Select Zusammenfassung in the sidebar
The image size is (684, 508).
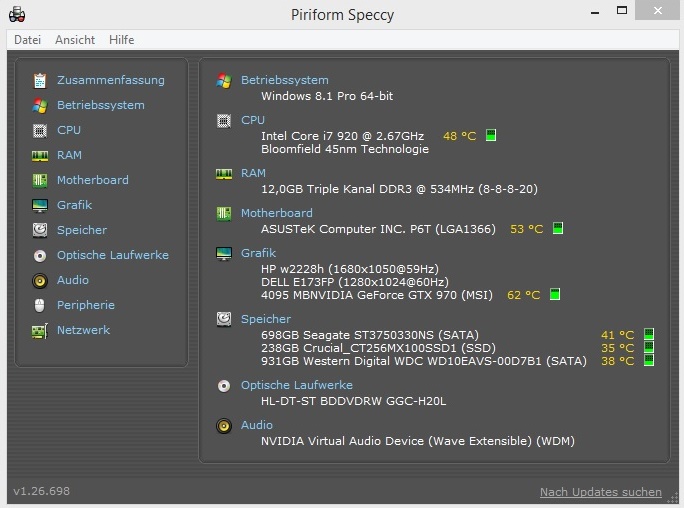[x=111, y=80]
